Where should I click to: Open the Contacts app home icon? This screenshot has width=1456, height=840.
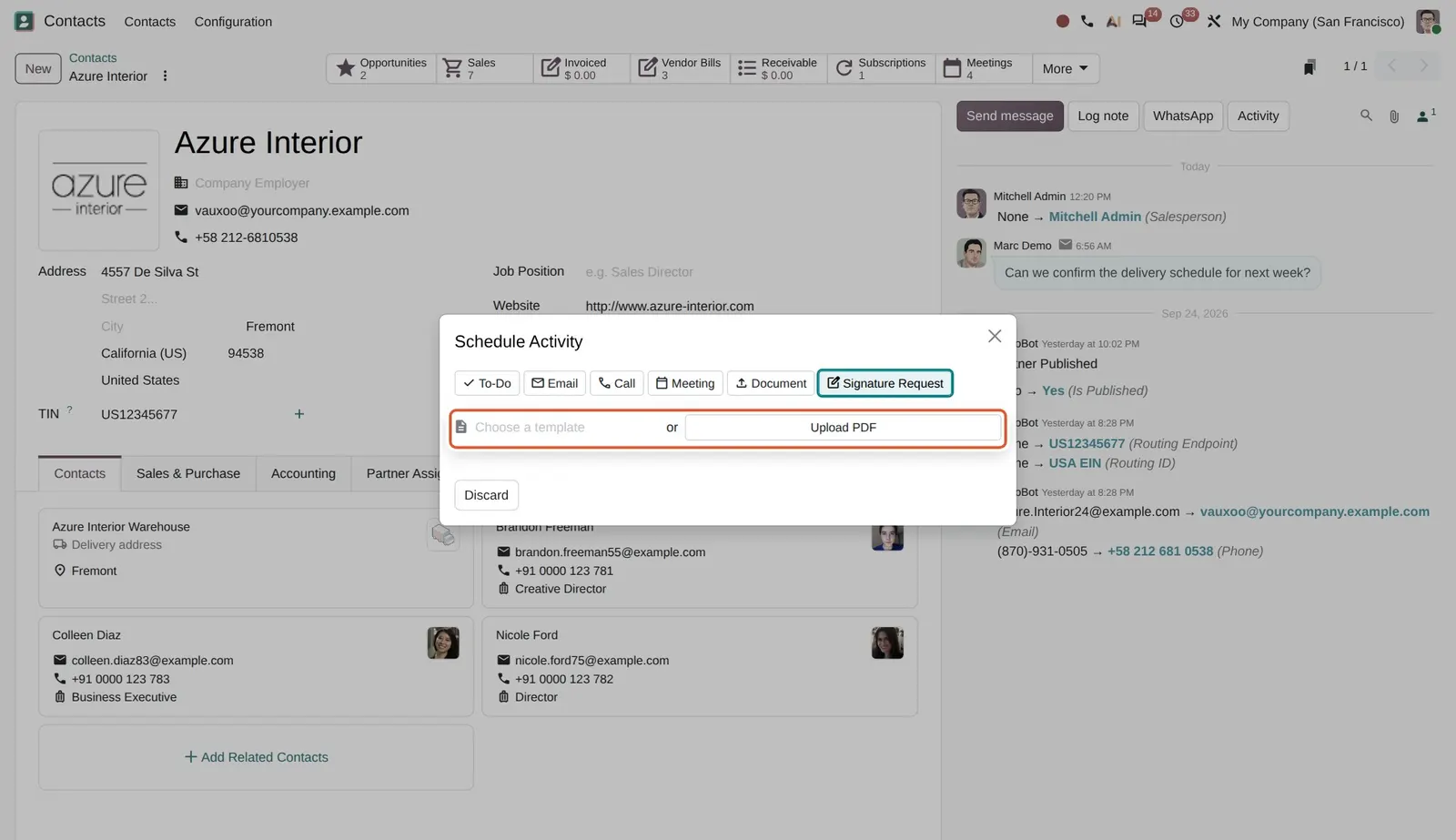point(25,21)
